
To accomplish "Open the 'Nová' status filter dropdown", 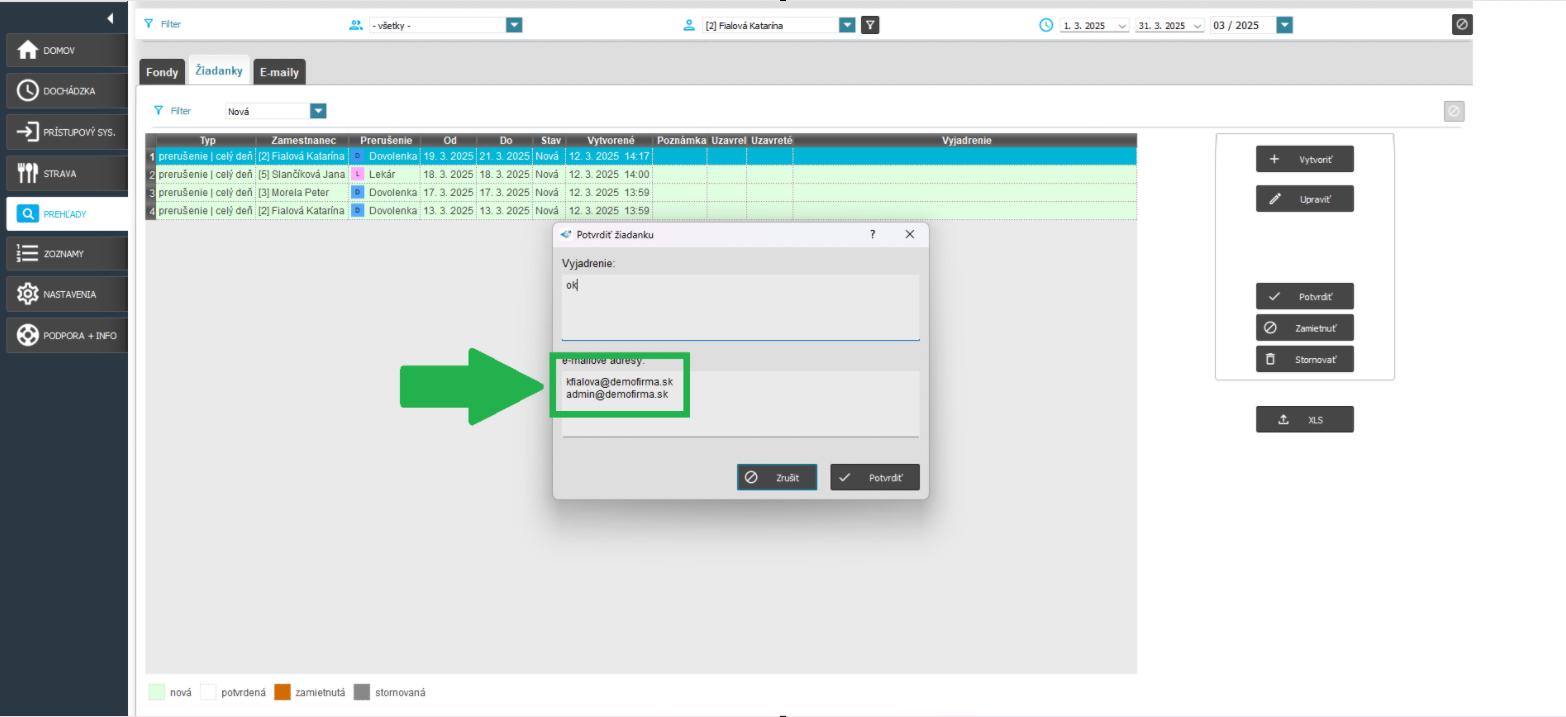I will (318, 111).
